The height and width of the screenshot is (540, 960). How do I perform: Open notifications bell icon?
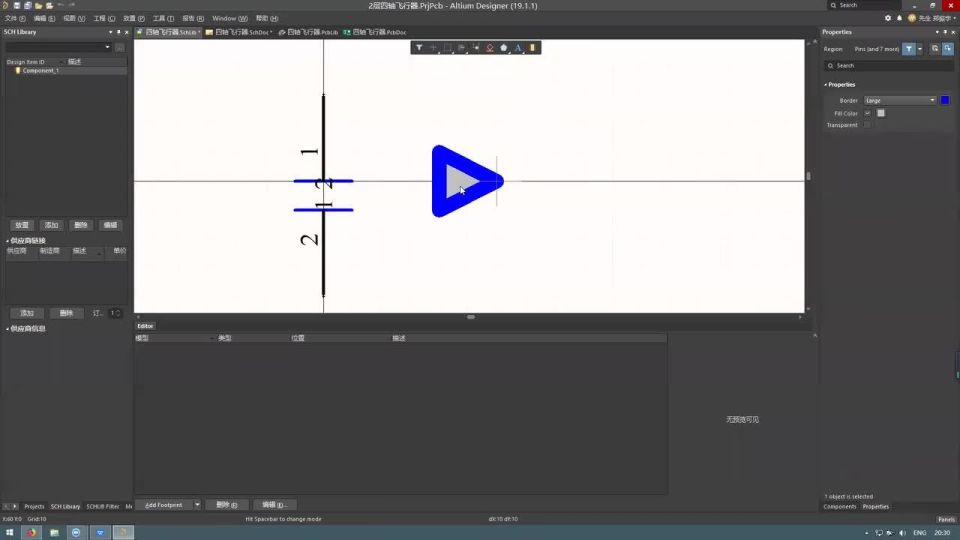899,18
